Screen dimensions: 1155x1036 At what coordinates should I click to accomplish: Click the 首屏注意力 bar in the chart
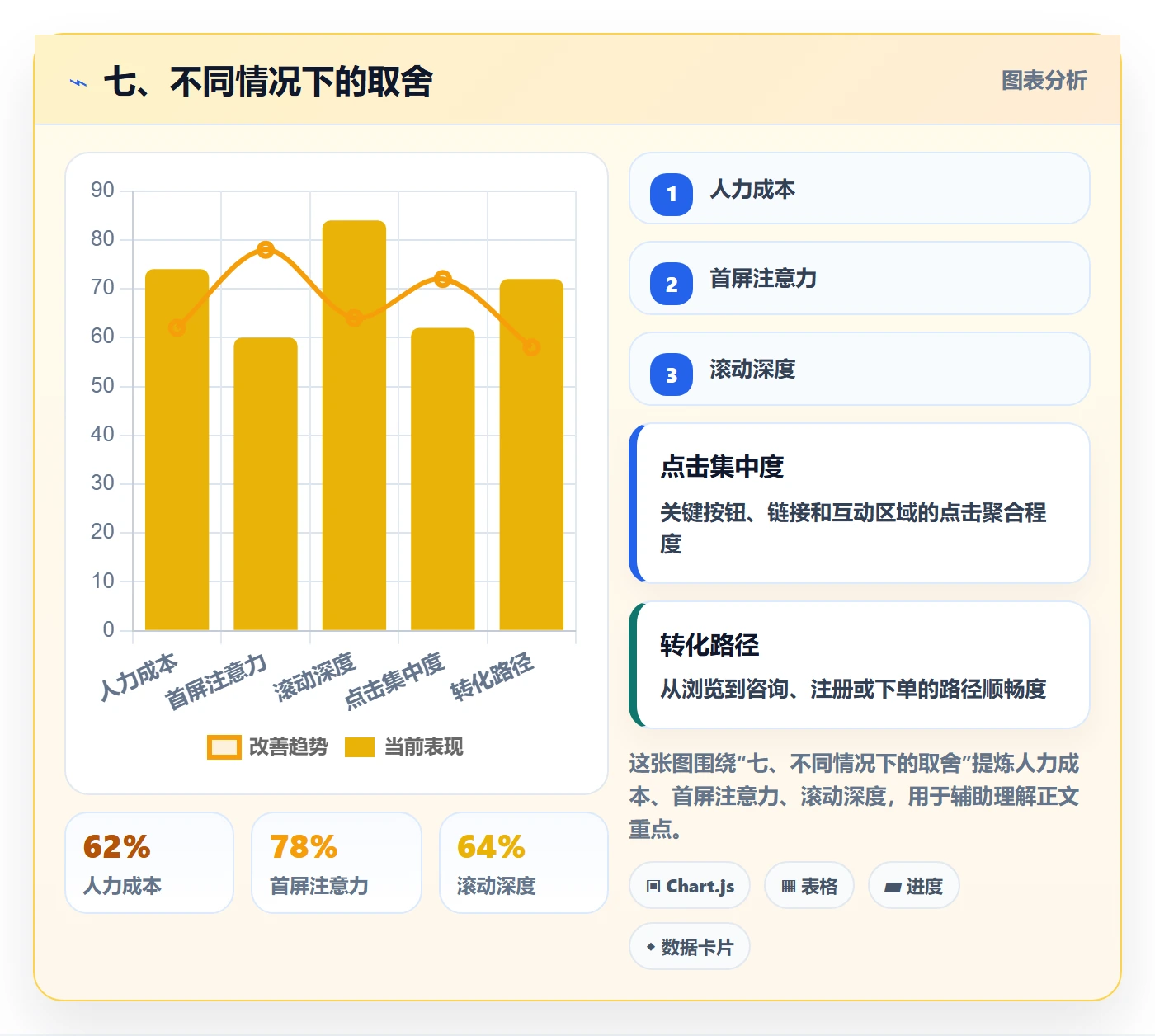coord(266,484)
